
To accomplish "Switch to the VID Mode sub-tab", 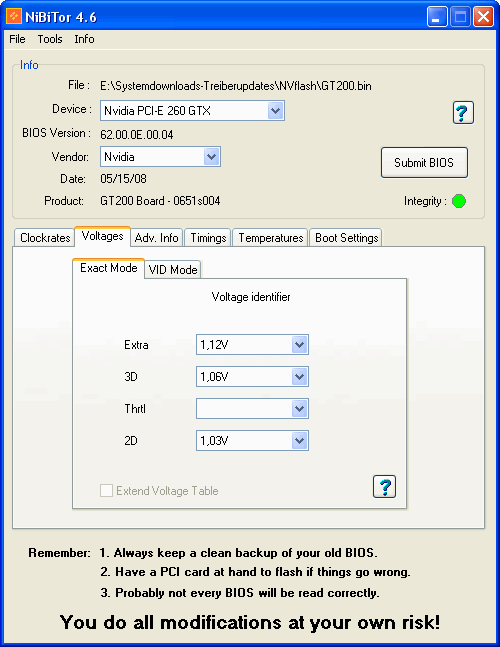I will coord(173,270).
